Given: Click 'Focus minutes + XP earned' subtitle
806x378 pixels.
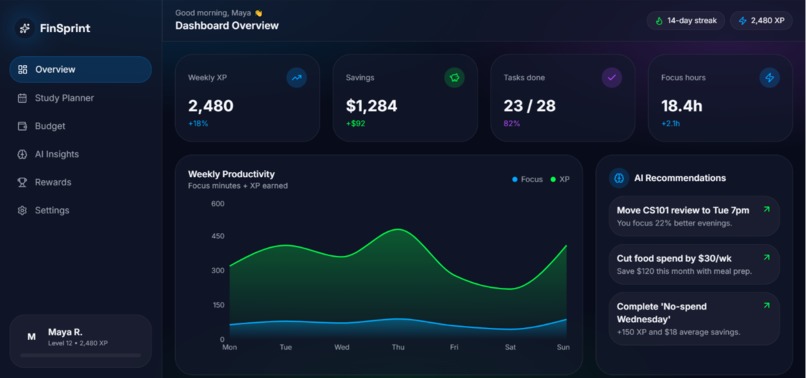Looking at the screenshot, I should tap(238, 186).
